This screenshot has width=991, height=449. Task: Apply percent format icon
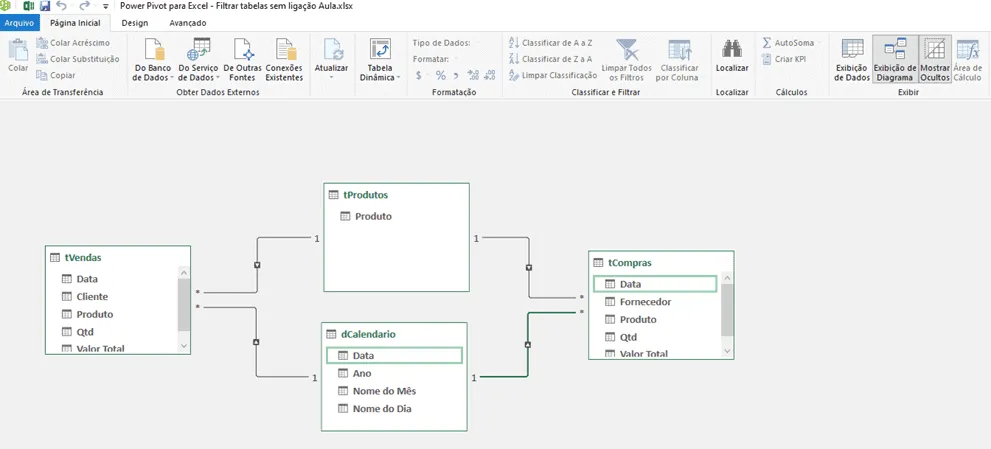(x=441, y=75)
